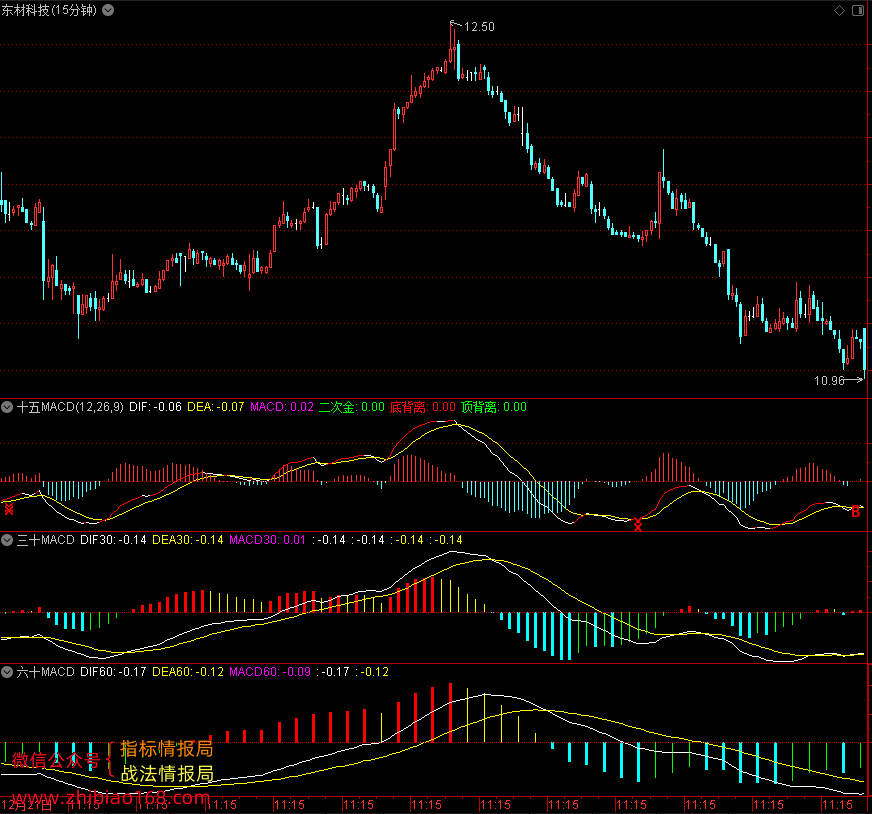Open the 六十MACD indicator dropdown button
Screen dimensions: 872x814
click(7, 672)
